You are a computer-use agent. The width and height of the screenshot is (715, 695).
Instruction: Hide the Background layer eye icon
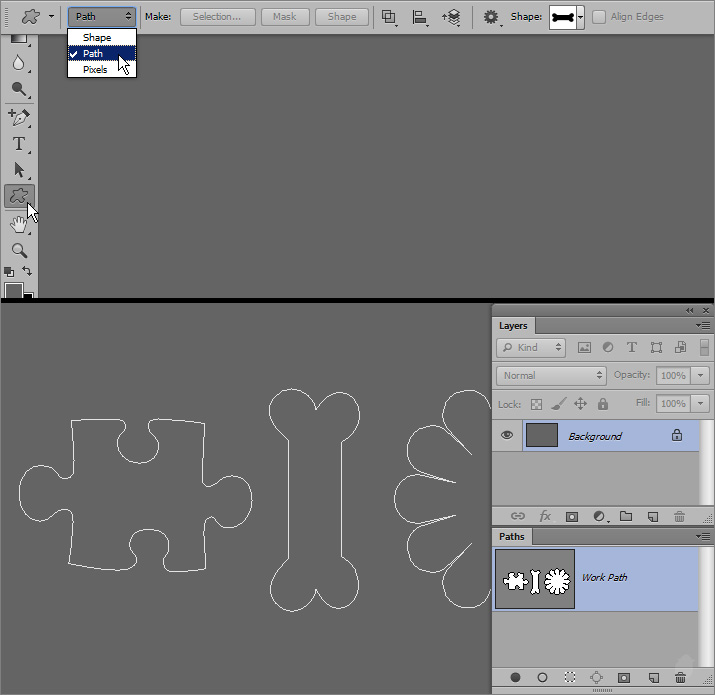(507, 436)
